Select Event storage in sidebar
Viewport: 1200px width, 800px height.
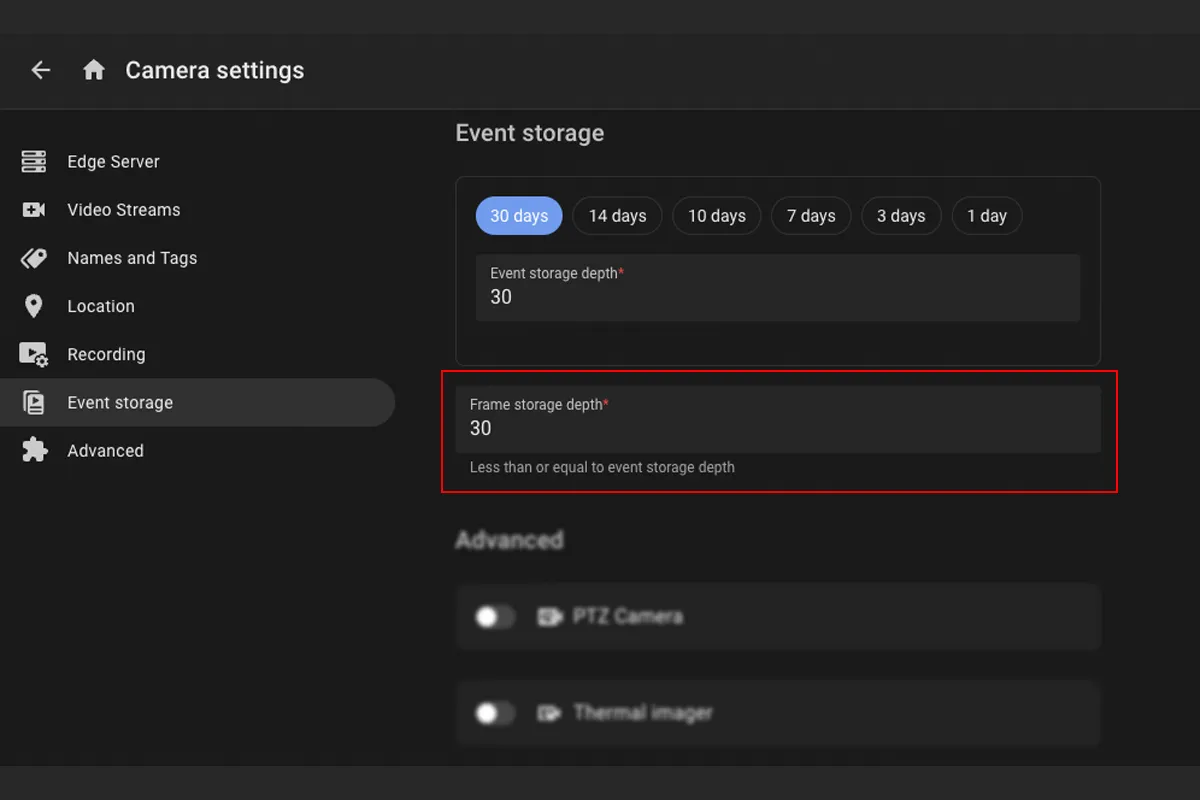(x=198, y=402)
